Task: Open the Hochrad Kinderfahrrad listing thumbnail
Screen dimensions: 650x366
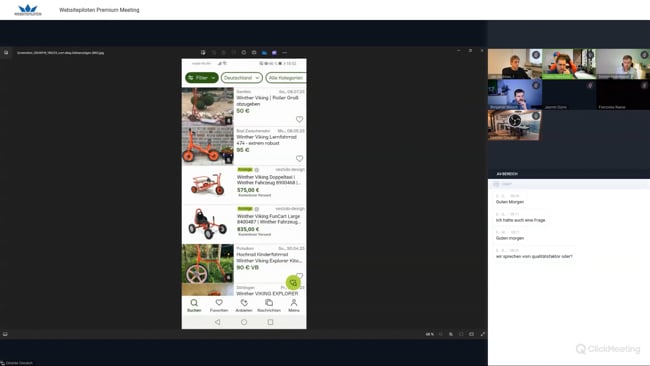Action: click(208, 263)
